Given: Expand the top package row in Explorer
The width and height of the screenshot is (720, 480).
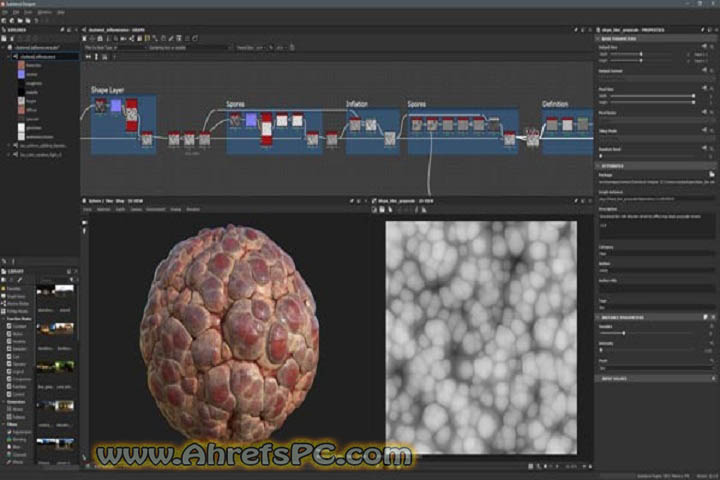Looking at the screenshot, I should point(4,47).
